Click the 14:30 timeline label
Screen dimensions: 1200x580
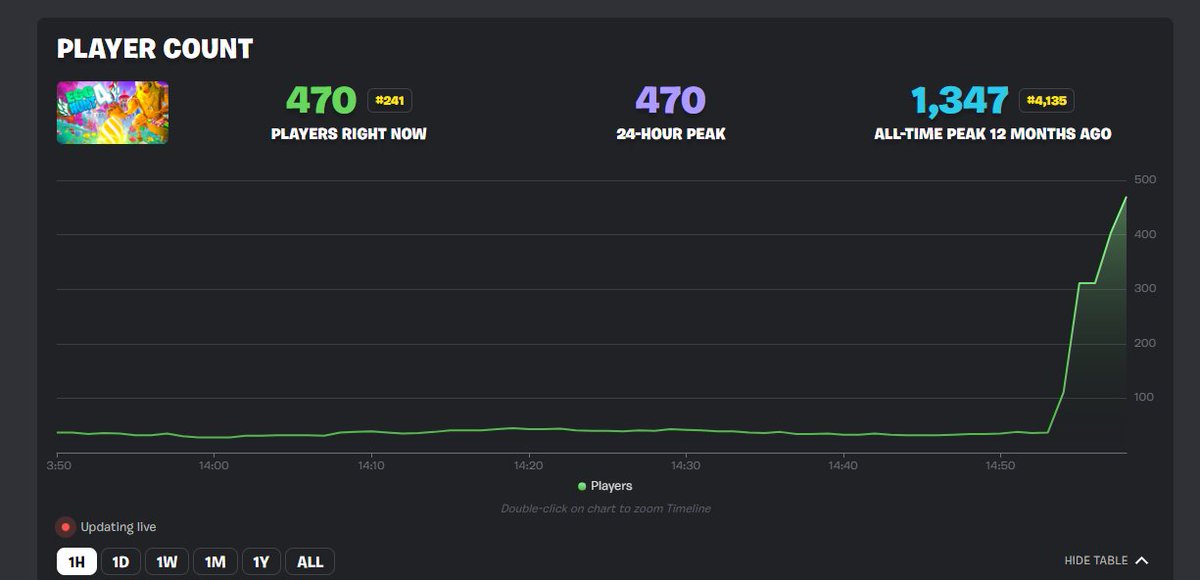tap(685, 465)
